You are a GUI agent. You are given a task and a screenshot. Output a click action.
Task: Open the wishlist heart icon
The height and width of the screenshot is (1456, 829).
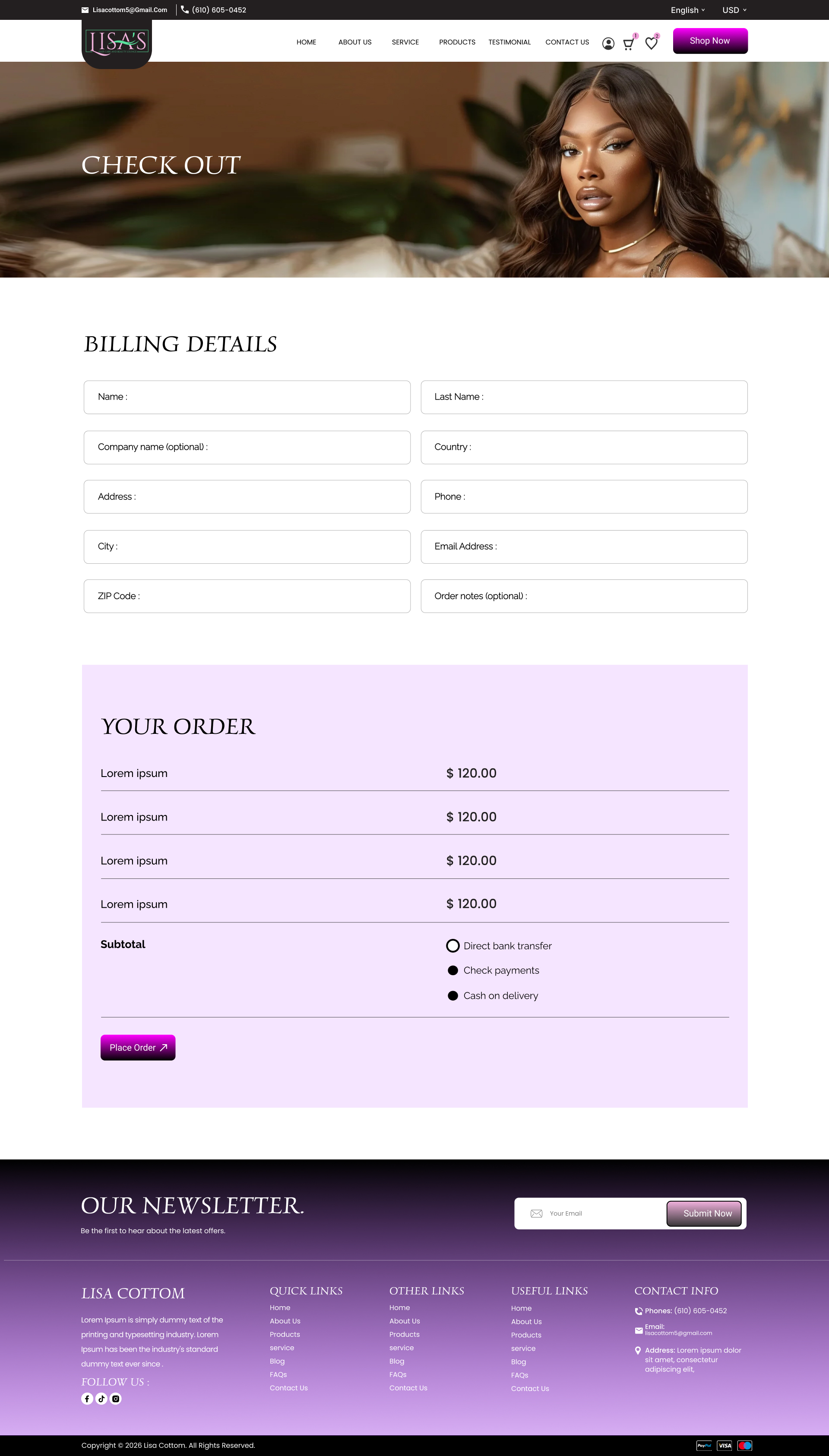click(x=651, y=44)
